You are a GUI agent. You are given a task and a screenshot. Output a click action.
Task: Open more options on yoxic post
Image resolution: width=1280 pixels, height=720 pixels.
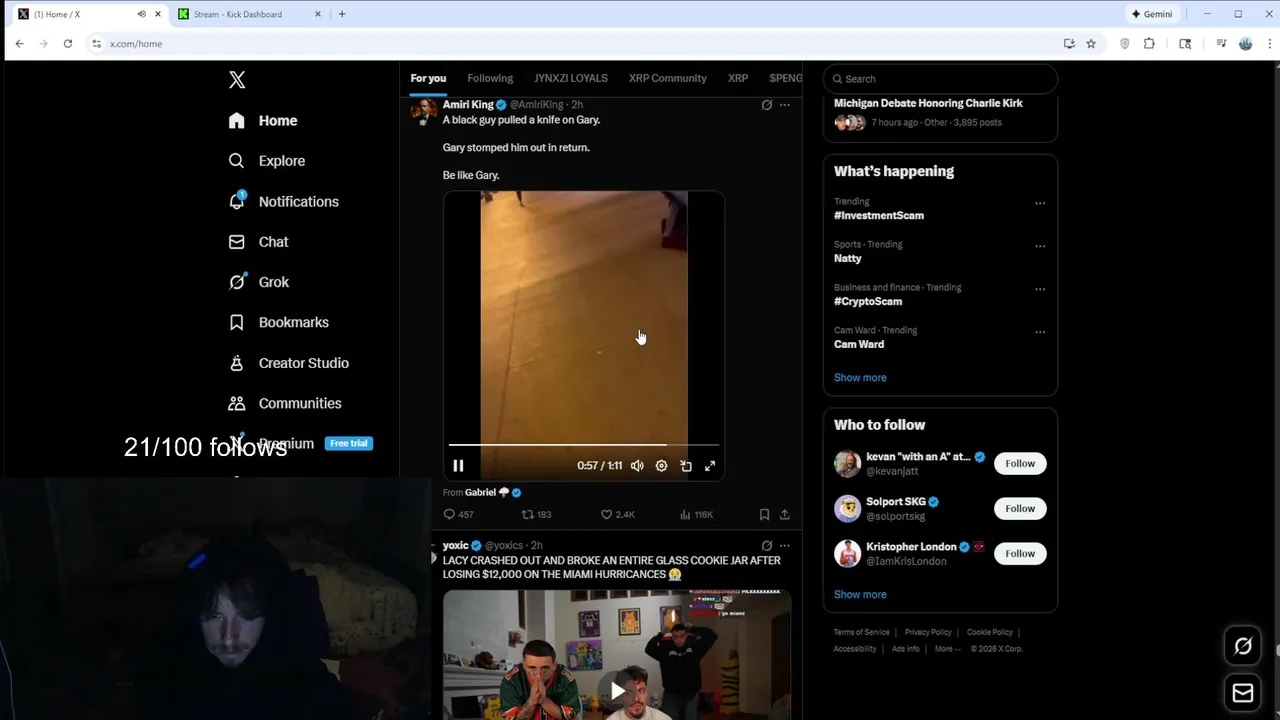point(785,546)
